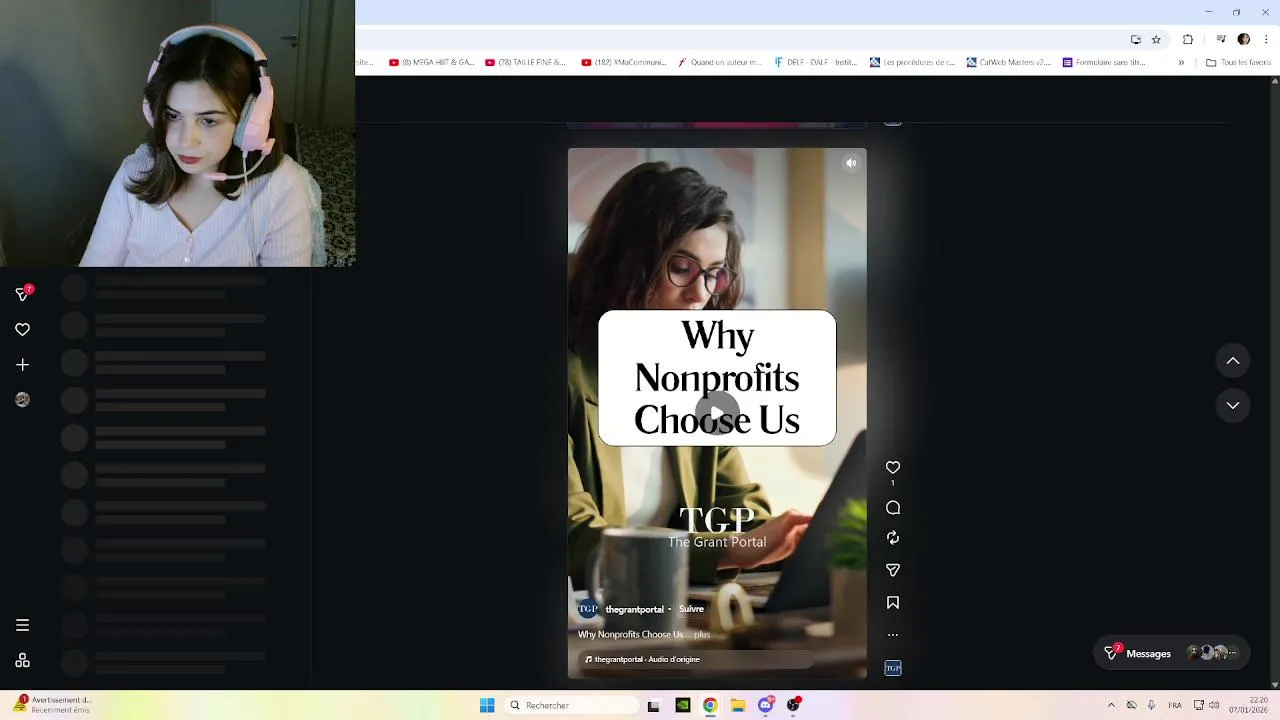The width and height of the screenshot is (1280, 720).
Task: Open the 'MEGA HIIT & GA...' bookmark
Action: 431,62
